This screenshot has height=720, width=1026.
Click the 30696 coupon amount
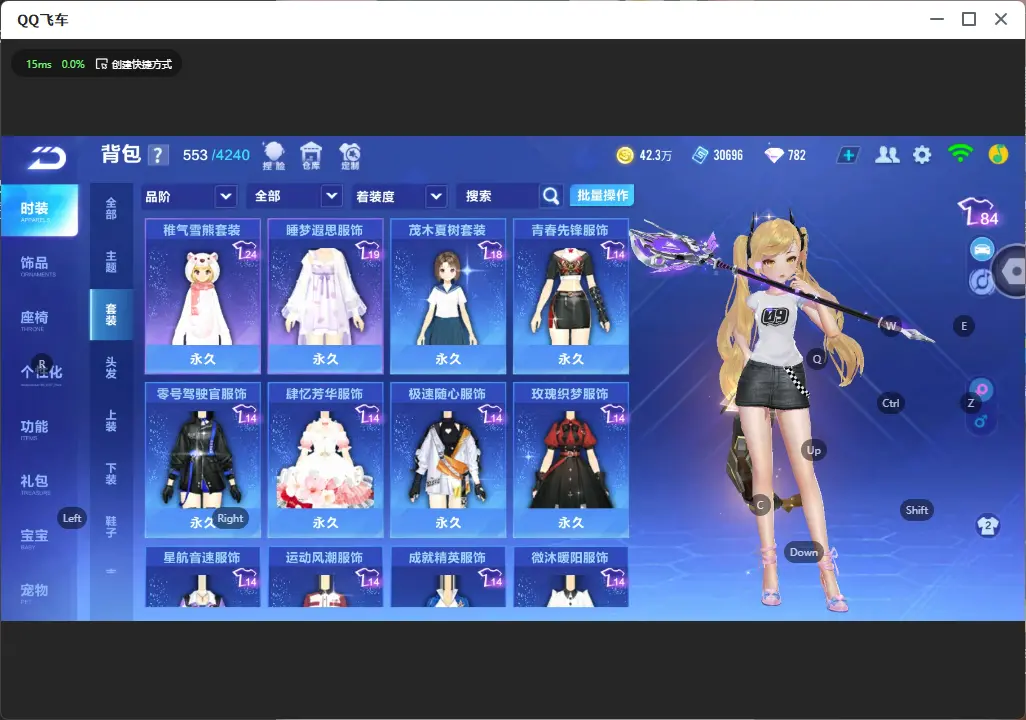tap(728, 155)
